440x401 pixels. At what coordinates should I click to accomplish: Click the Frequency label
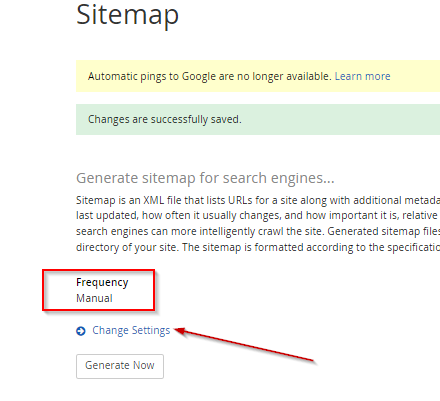(x=102, y=282)
